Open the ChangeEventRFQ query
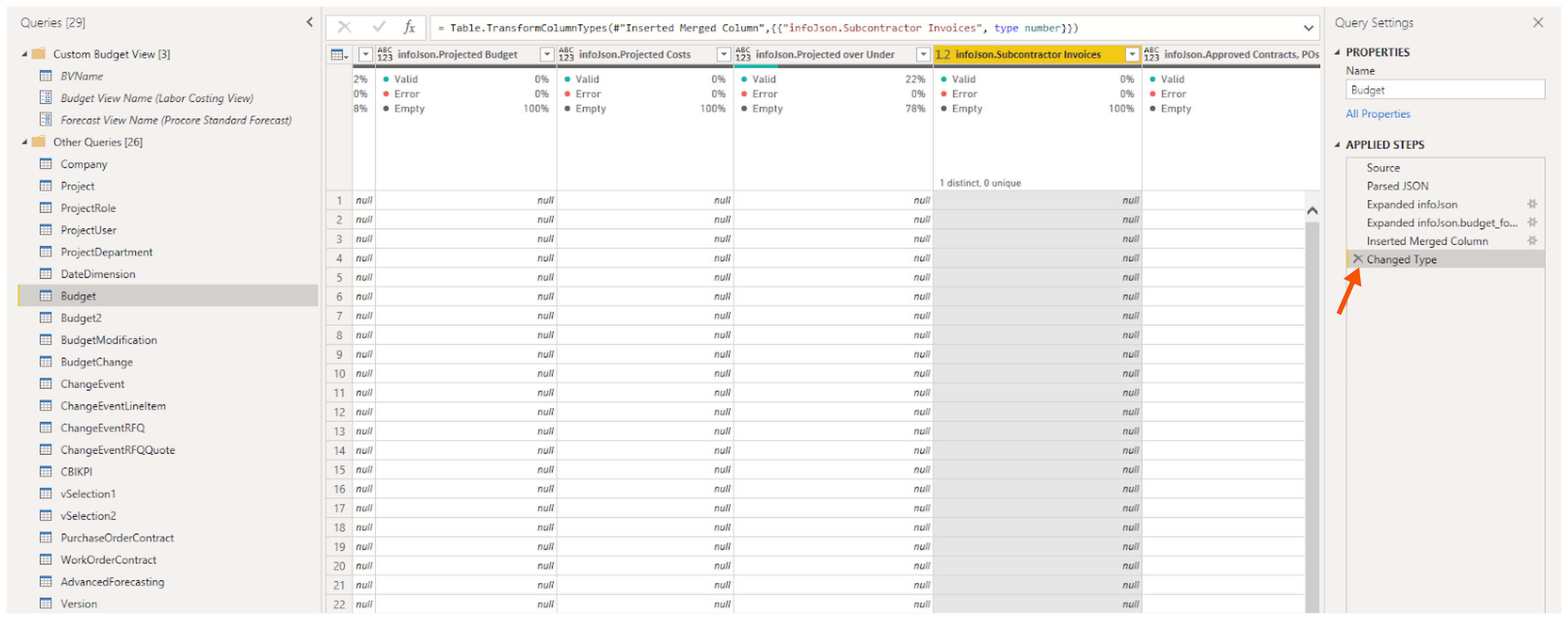 click(102, 428)
